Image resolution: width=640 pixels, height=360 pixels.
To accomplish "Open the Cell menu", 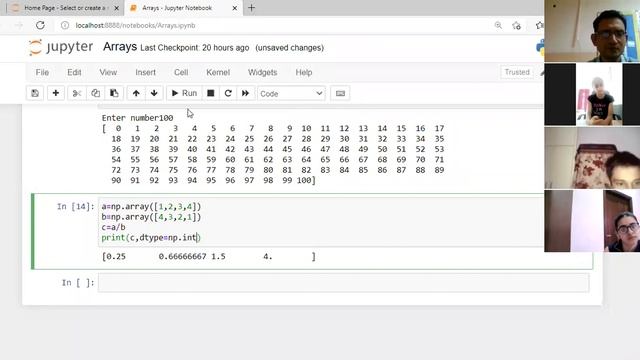I will click(181, 72).
